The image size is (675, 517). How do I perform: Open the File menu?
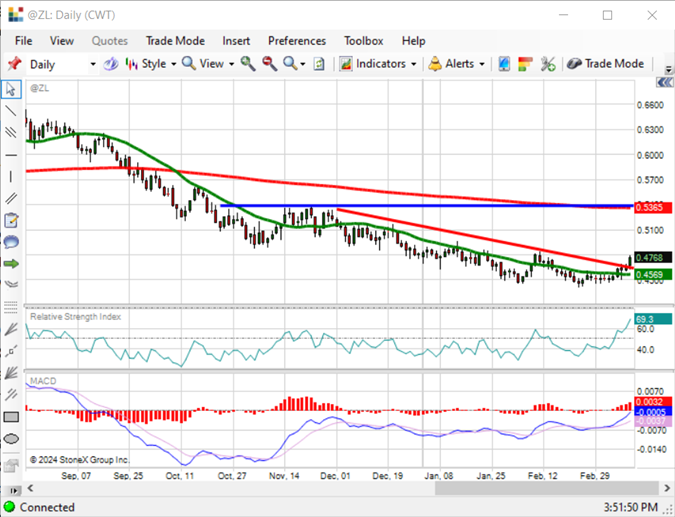click(x=23, y=41)
